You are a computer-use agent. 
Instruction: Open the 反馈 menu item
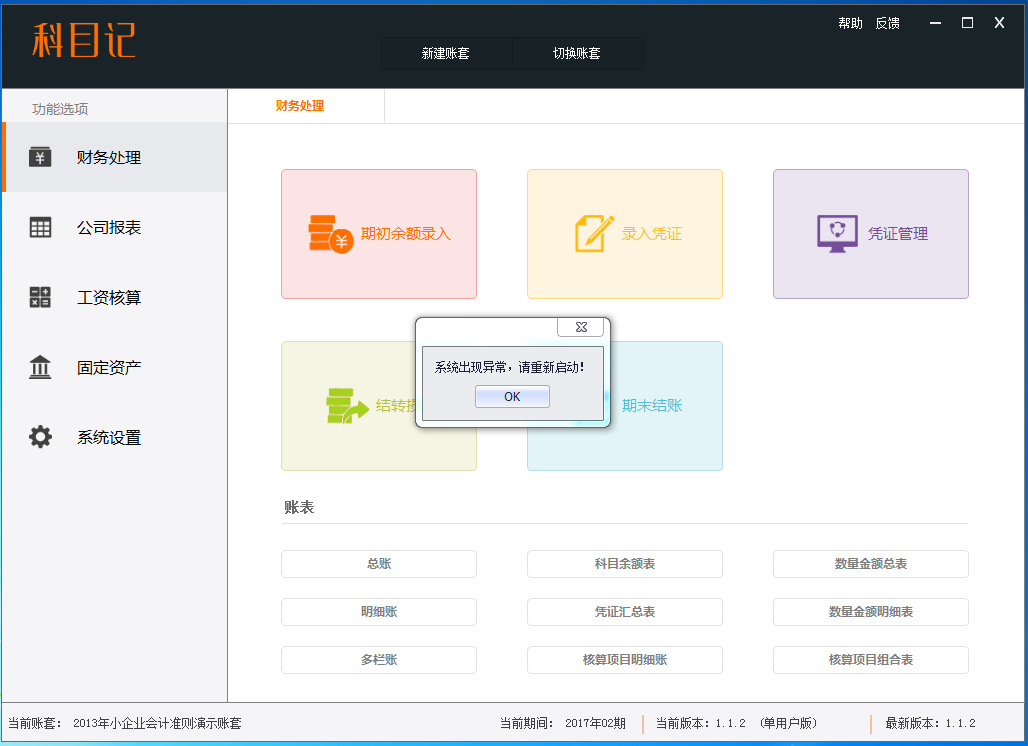887,23
